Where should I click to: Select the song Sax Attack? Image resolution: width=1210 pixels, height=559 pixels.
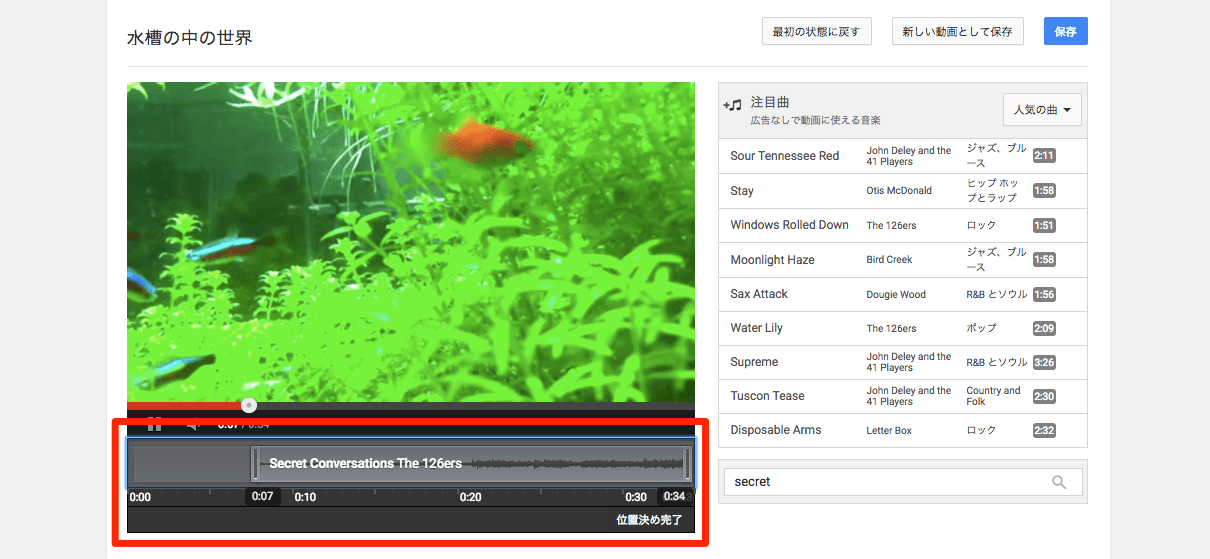[759, 294]
